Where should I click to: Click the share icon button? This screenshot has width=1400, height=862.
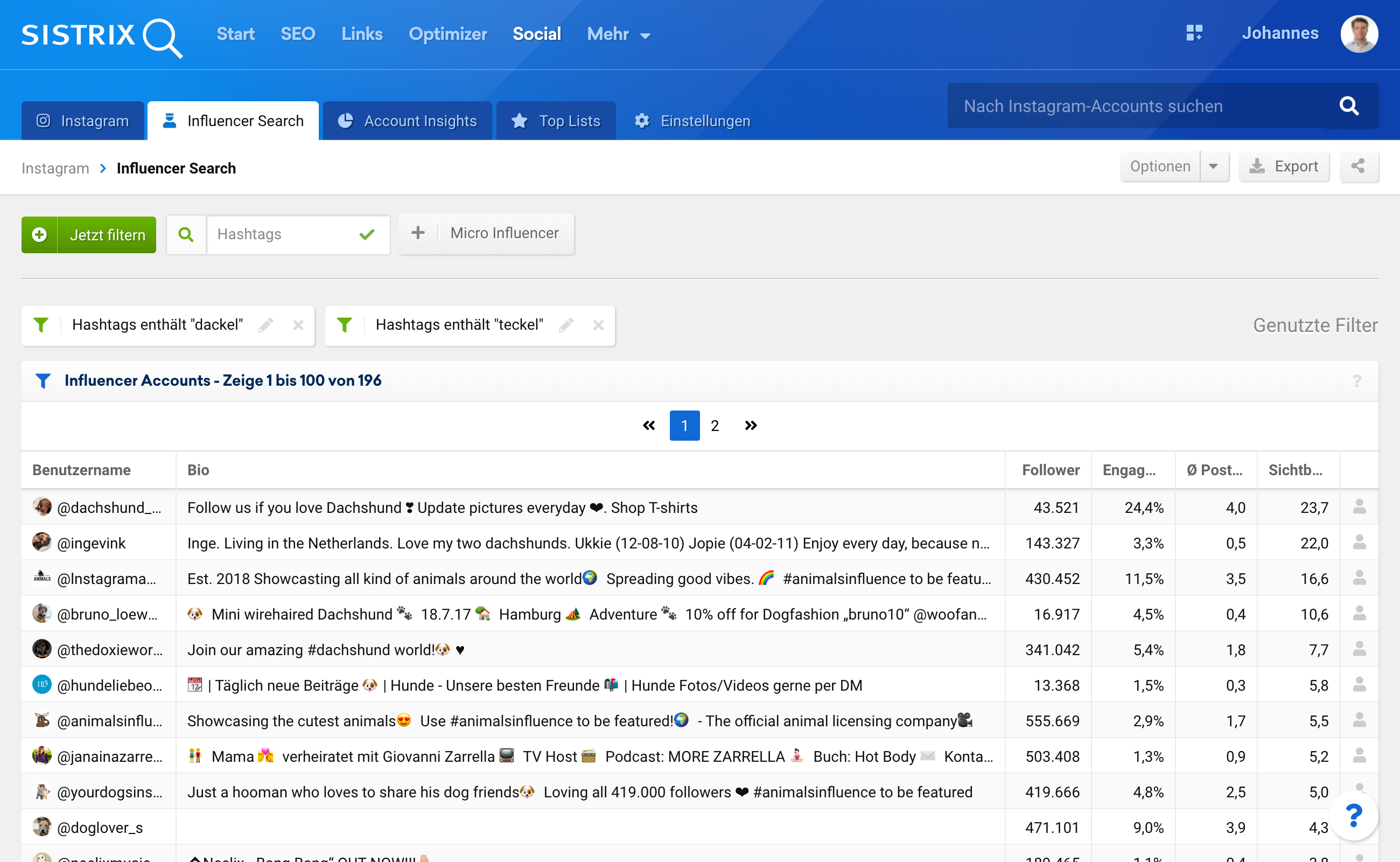pyautogui.click(x=1358, y=166)
